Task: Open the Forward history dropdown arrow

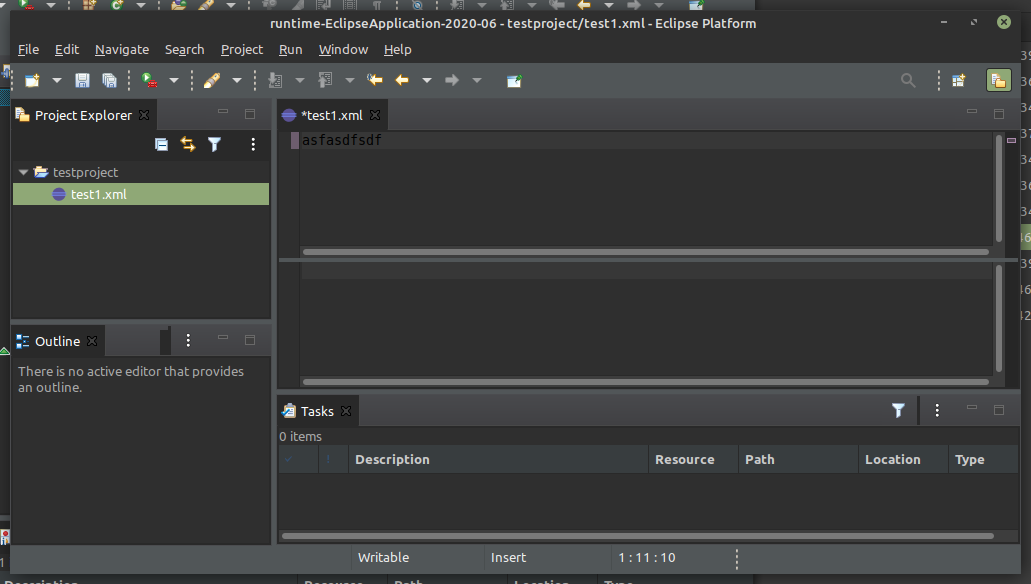Action: pos(477,80)
